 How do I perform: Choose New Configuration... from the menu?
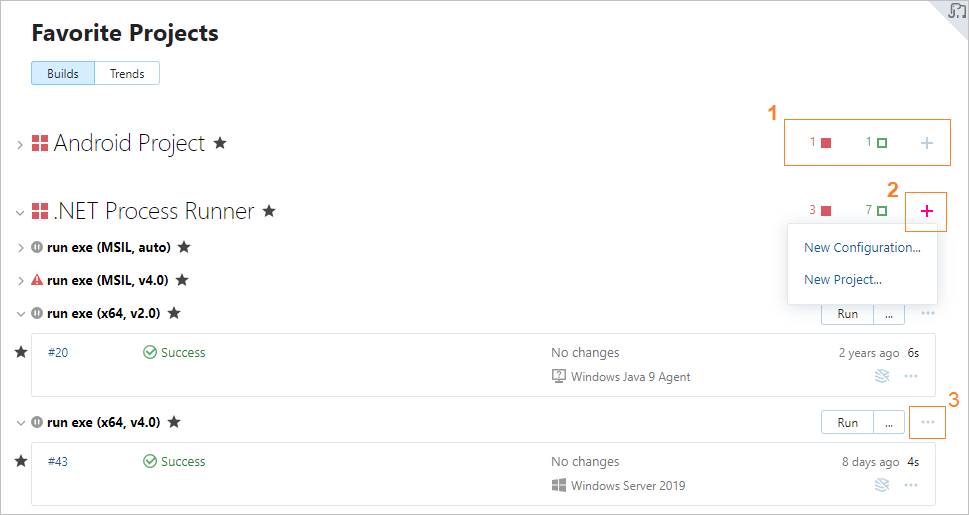[862, 248]
